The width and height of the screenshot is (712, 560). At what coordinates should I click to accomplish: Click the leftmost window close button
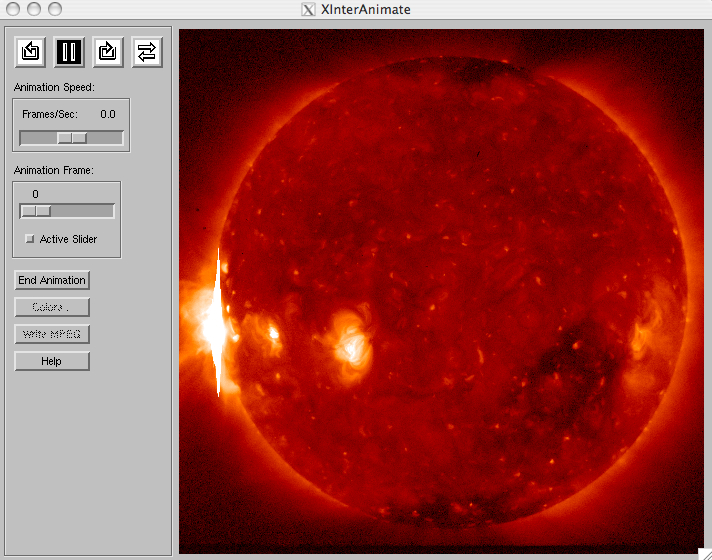coord(14,9)
